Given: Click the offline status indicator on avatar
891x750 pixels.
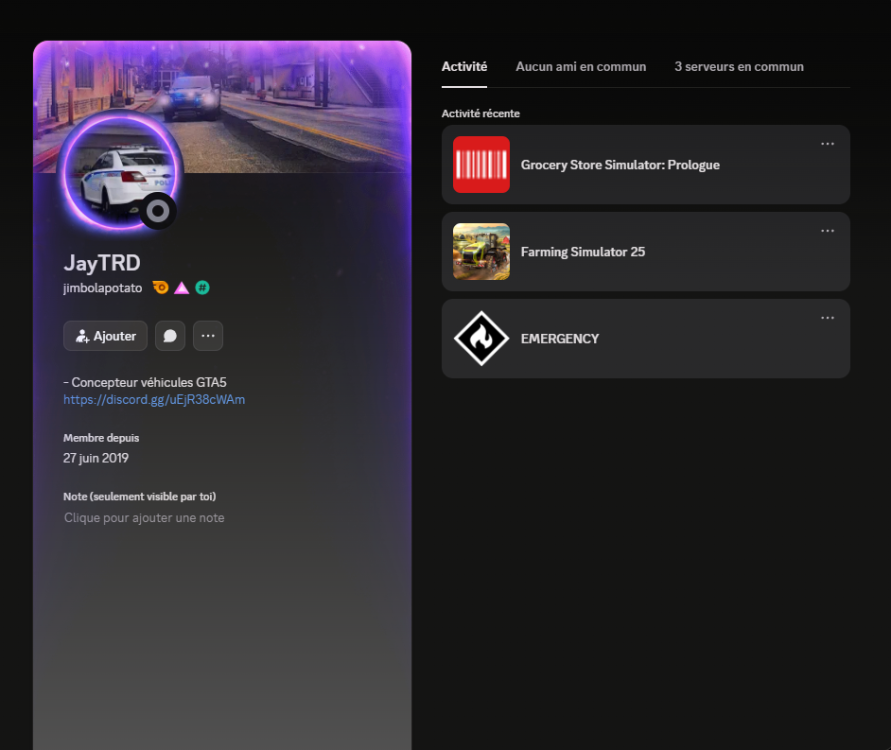Looking at the screenshot, I should 158,211.
